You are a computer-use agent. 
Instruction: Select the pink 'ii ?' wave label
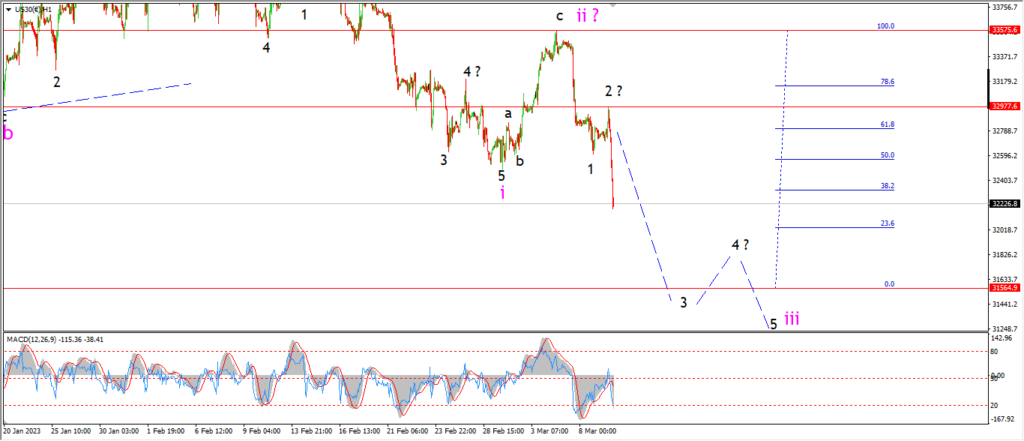588,16
